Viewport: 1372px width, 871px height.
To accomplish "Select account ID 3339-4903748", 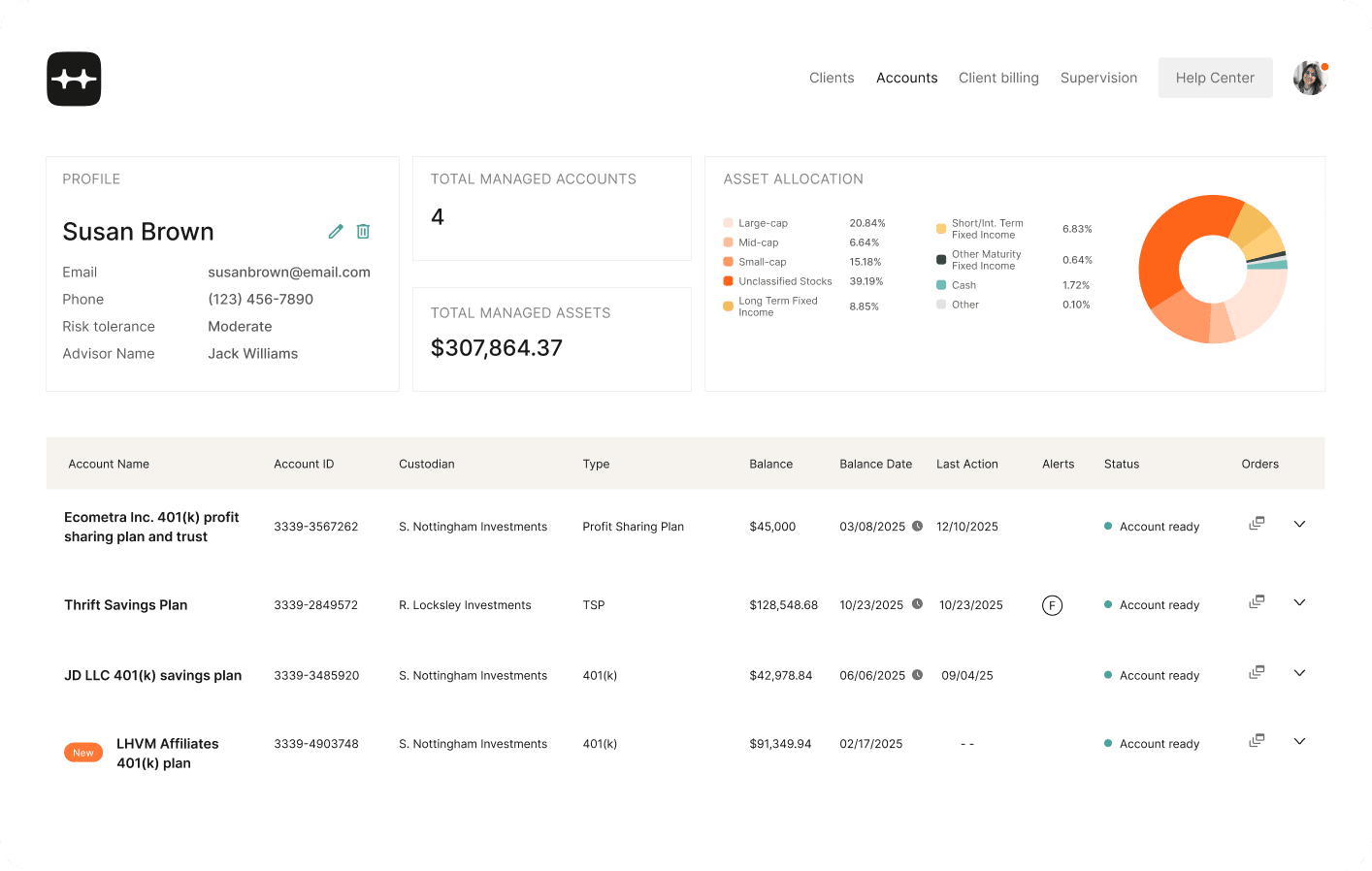I will (x=316, y=744).
